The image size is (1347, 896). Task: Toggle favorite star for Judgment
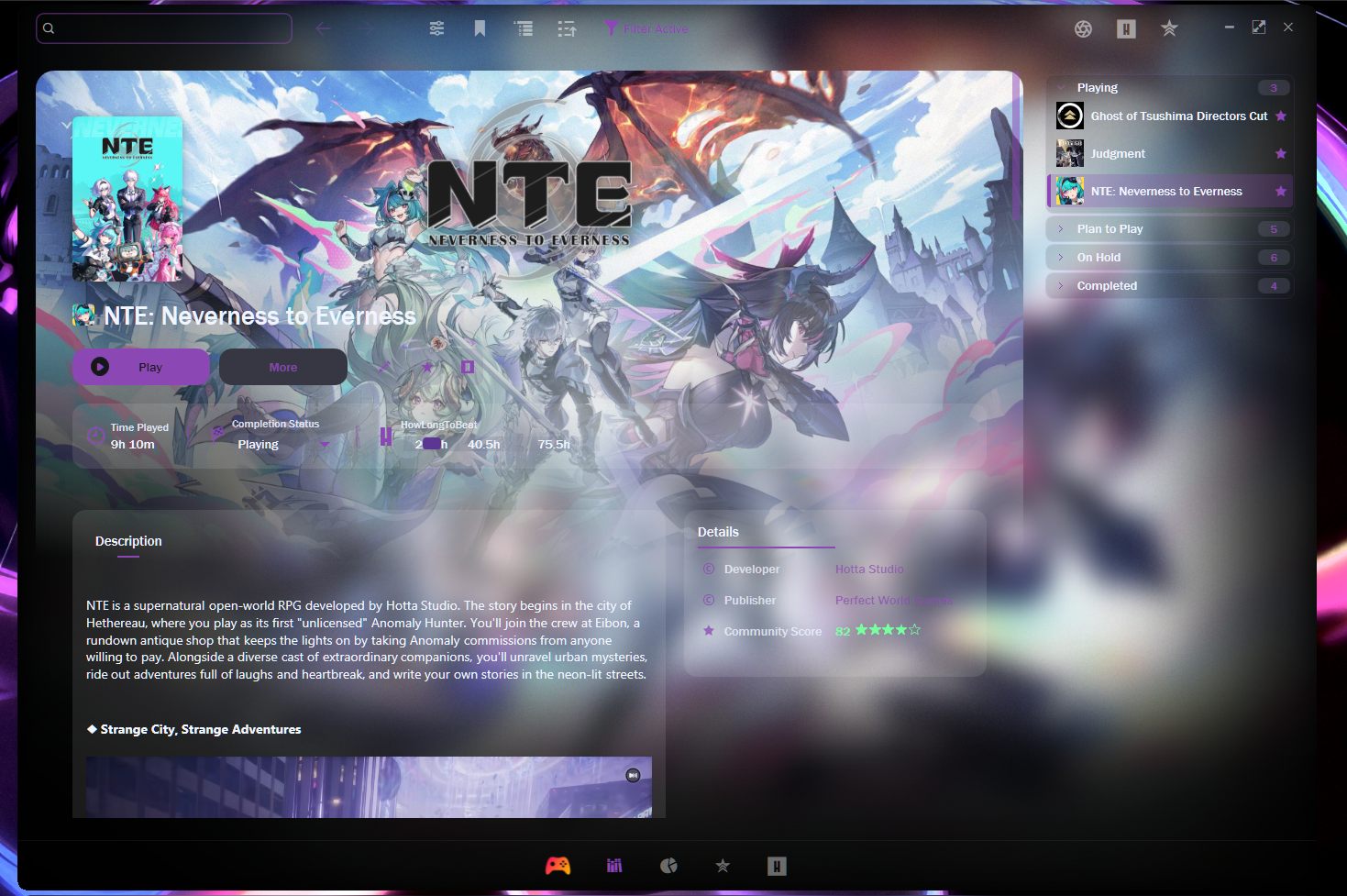tap(1281, 153)
